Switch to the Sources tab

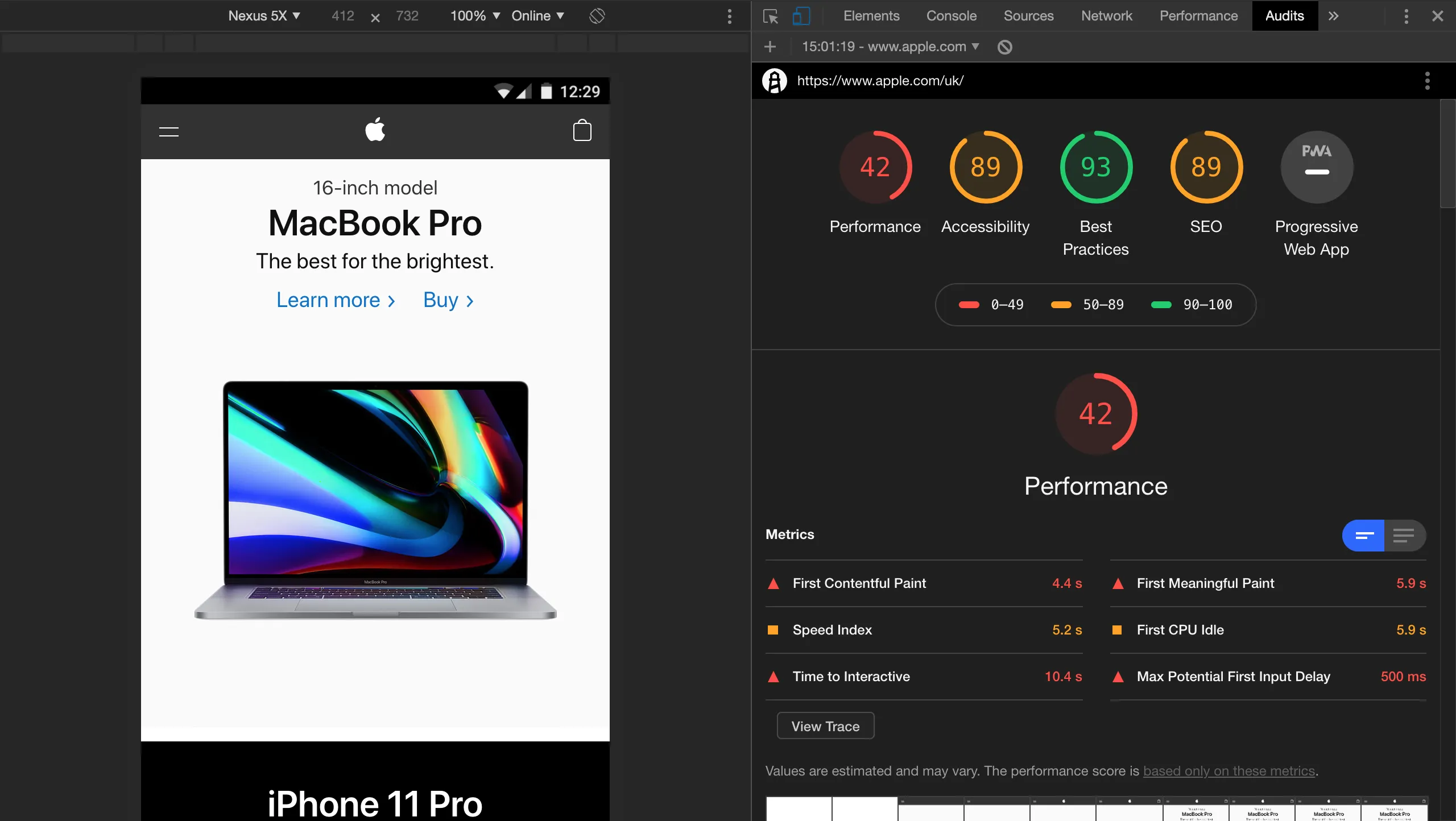click(x=1028, y=16)
